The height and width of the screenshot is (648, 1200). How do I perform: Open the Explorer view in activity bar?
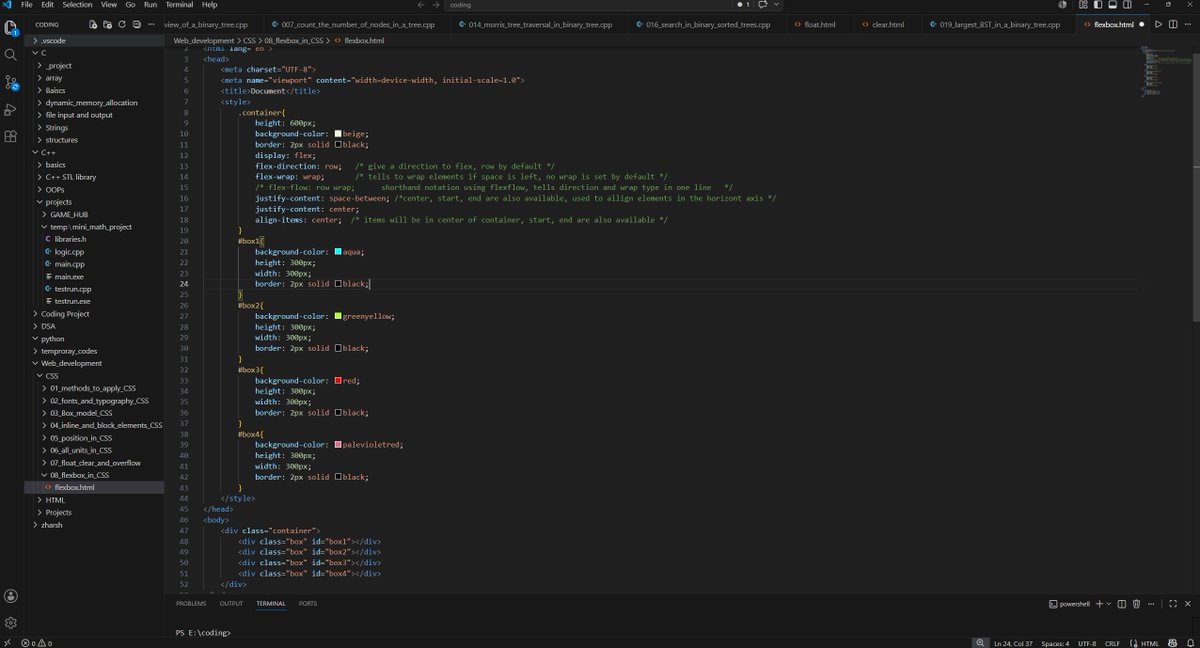pyautogui.click(x=11, y=27)
